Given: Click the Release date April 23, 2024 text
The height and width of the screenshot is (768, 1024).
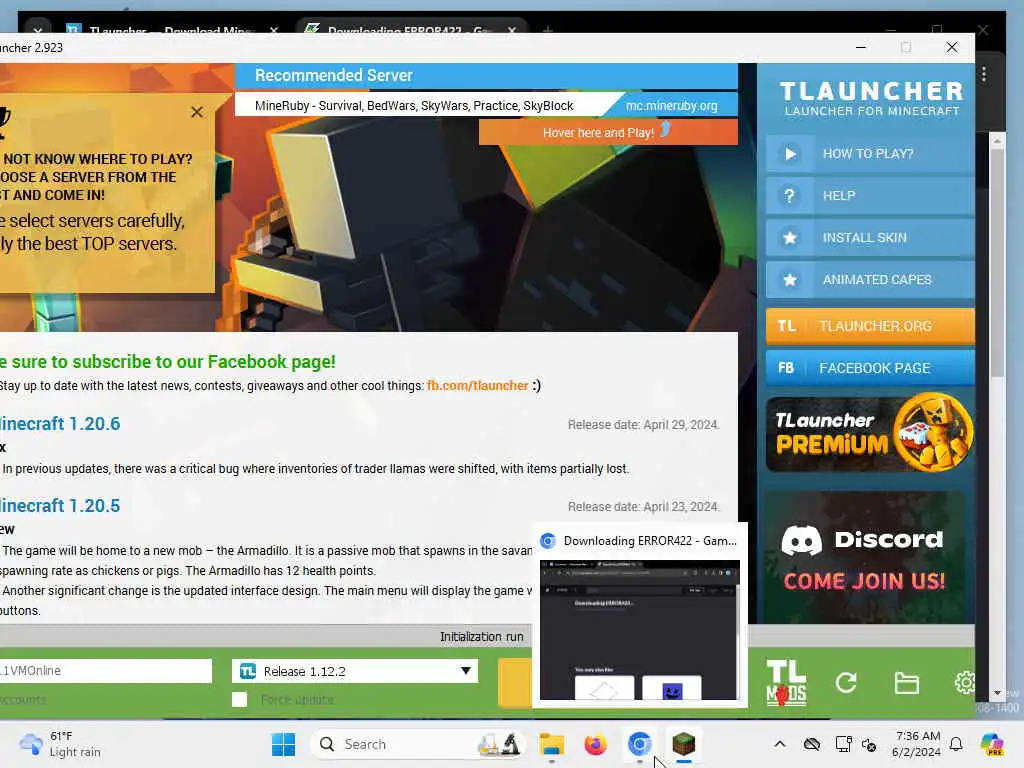Looking at the screenshot, I should tap(643, 507).
